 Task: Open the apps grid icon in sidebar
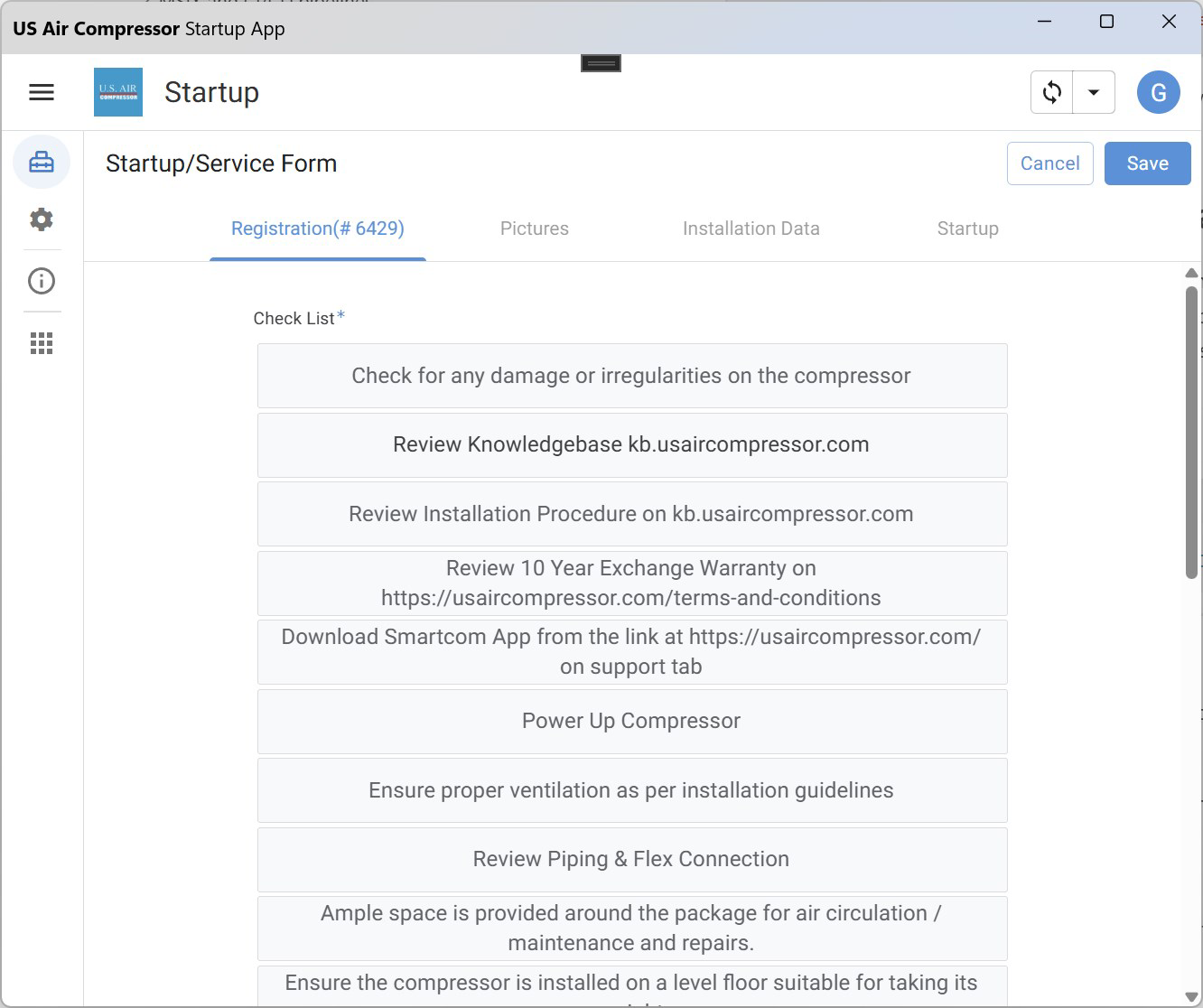42,343
